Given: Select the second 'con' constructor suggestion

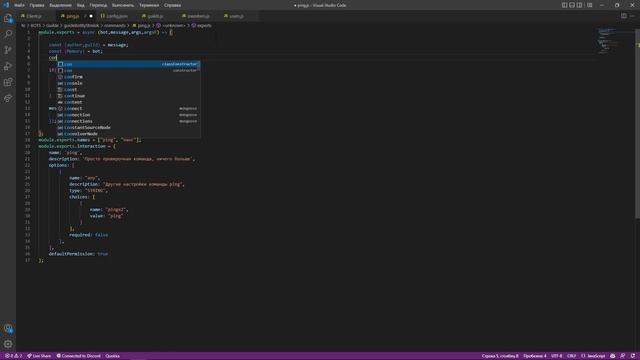Looking at the screenshot, I should click(x=129, y=71).
